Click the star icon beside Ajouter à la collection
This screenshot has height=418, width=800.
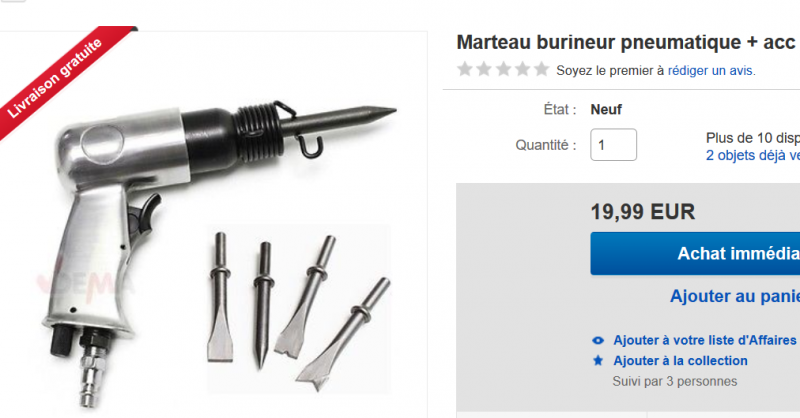tap(598, 361)
